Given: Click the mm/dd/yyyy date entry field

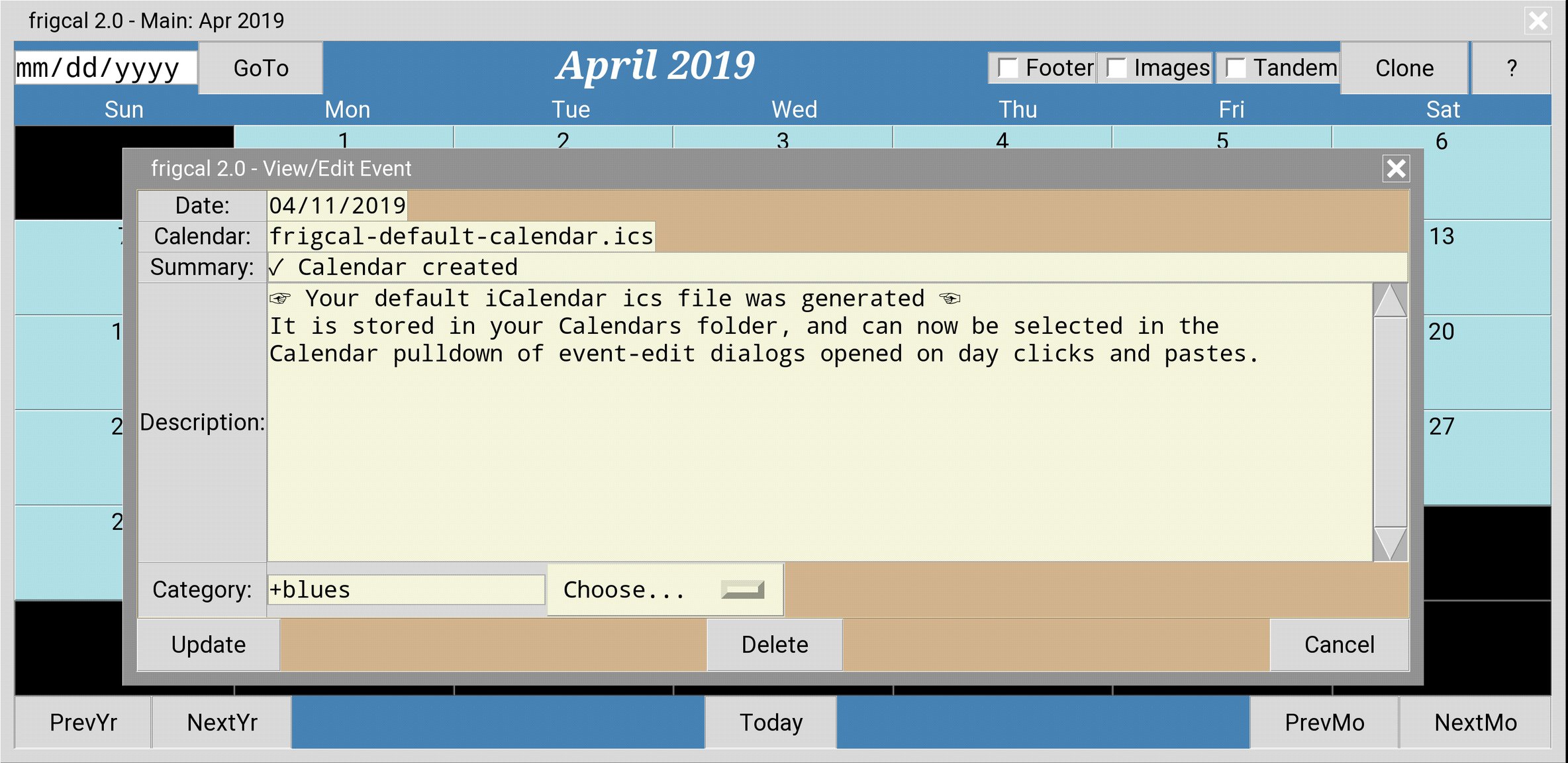Looking at the screenshot, I should [x=106, y=68].
